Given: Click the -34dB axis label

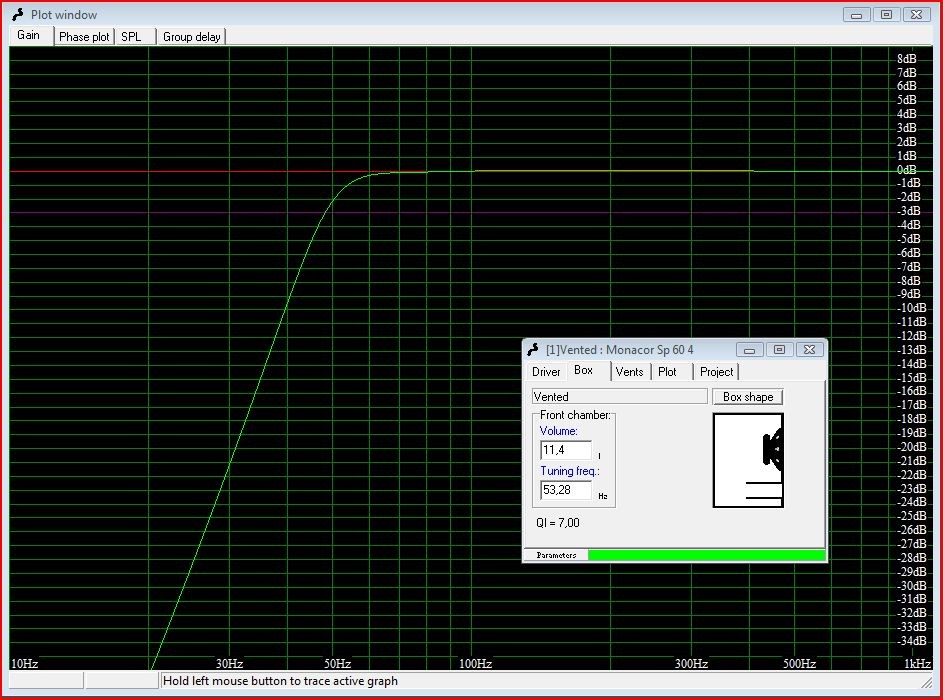Looking at the screenshot, I should click(x=912, y=640).
